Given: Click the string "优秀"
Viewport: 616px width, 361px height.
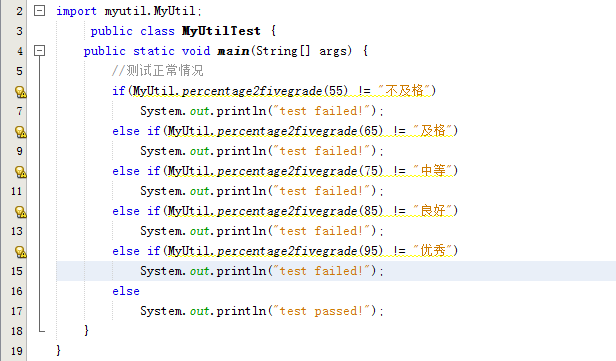Looking at the screenshot, I should point(433,251).
